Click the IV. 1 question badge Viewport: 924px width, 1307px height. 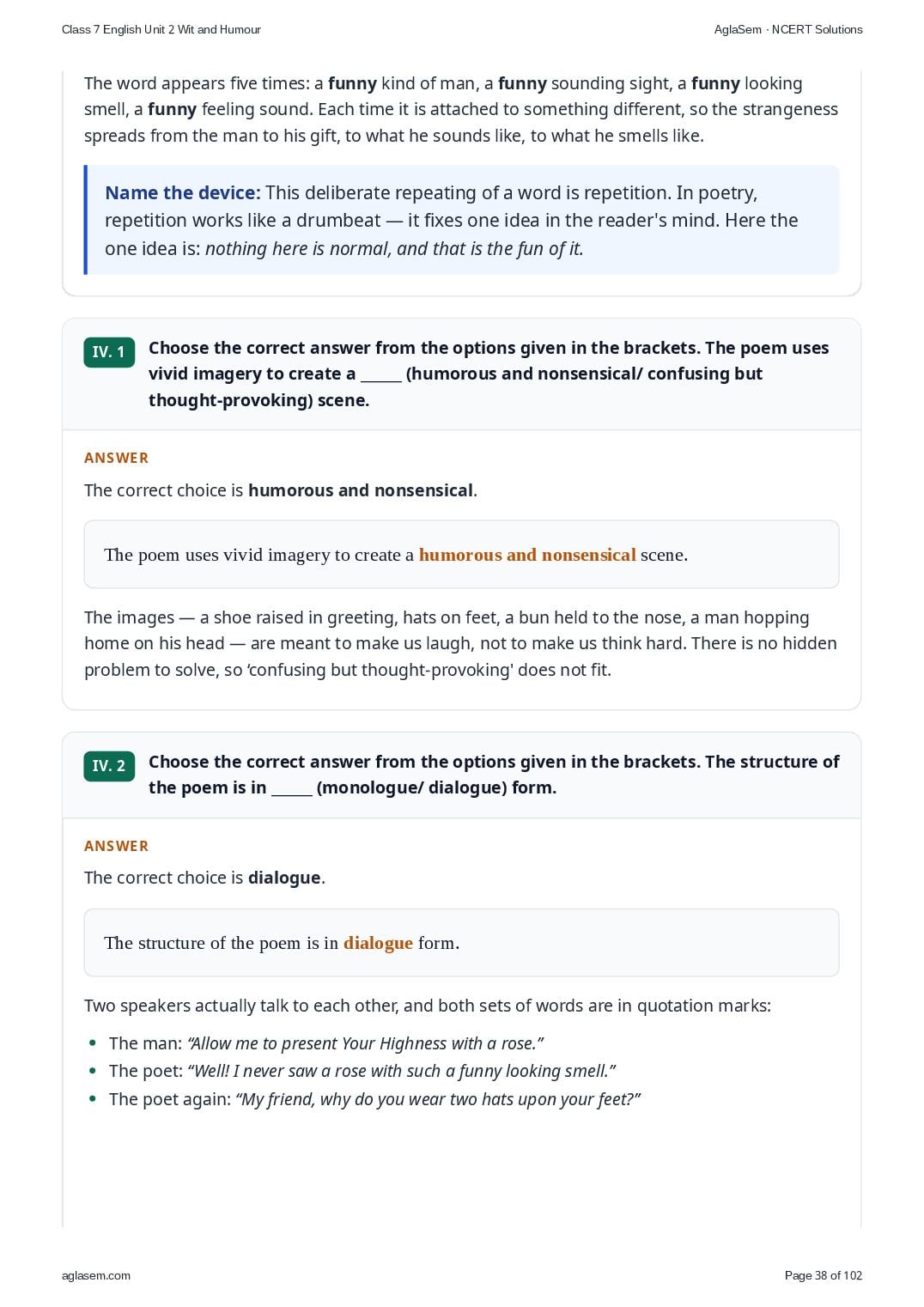pos(109,352)
